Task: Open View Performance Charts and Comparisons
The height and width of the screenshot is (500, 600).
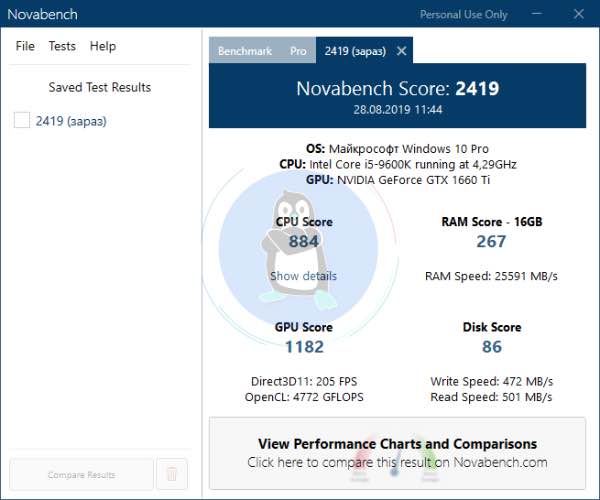Action: 397,453
